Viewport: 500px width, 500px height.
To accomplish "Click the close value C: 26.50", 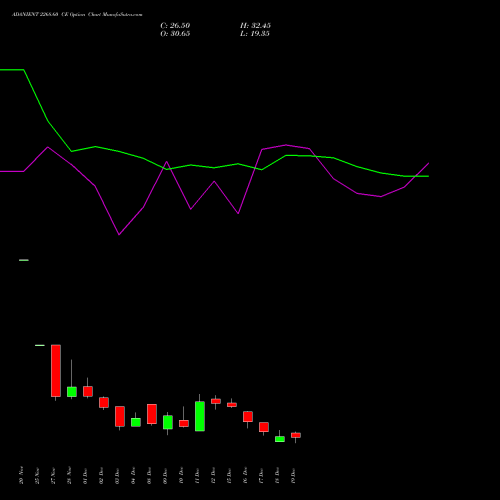I will [175, 26].
